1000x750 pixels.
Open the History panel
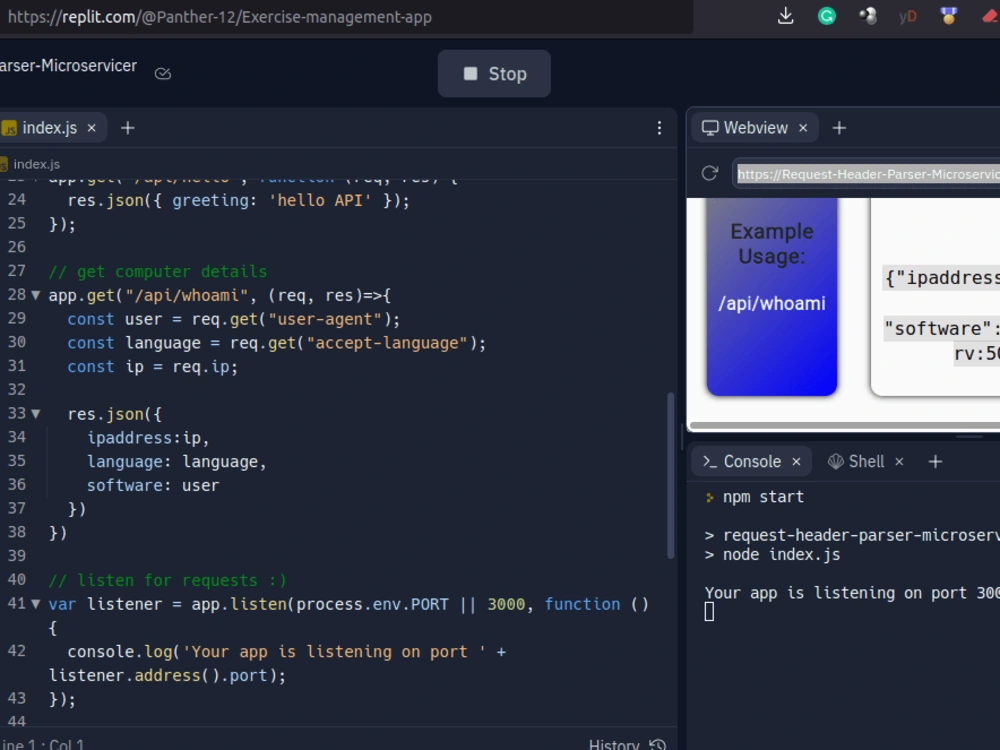pos(627,745)
